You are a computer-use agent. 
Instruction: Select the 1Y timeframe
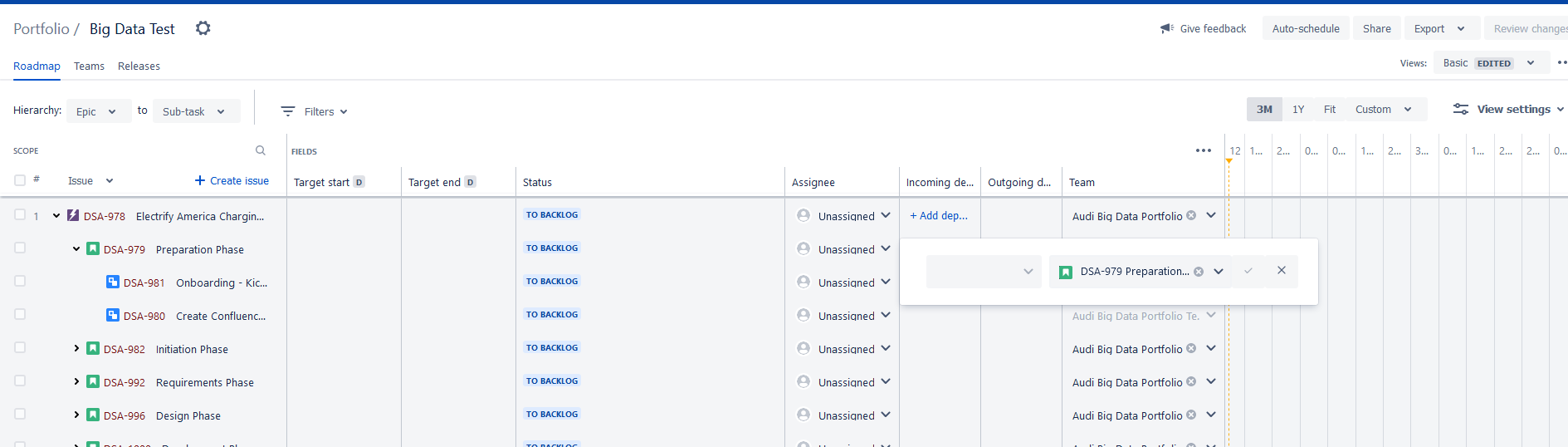click(x=1298, y=109)
